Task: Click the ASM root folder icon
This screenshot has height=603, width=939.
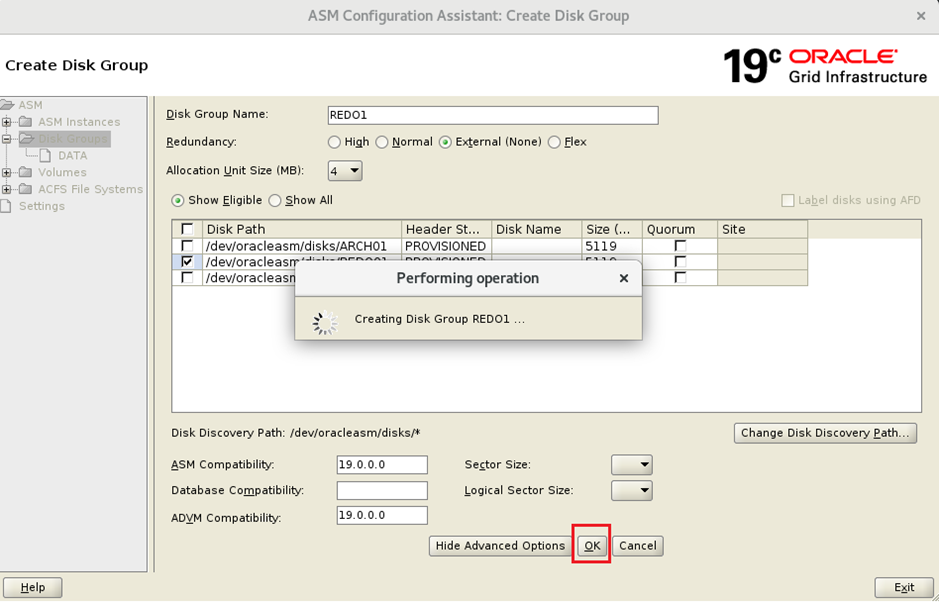Action: pos(7,105)
